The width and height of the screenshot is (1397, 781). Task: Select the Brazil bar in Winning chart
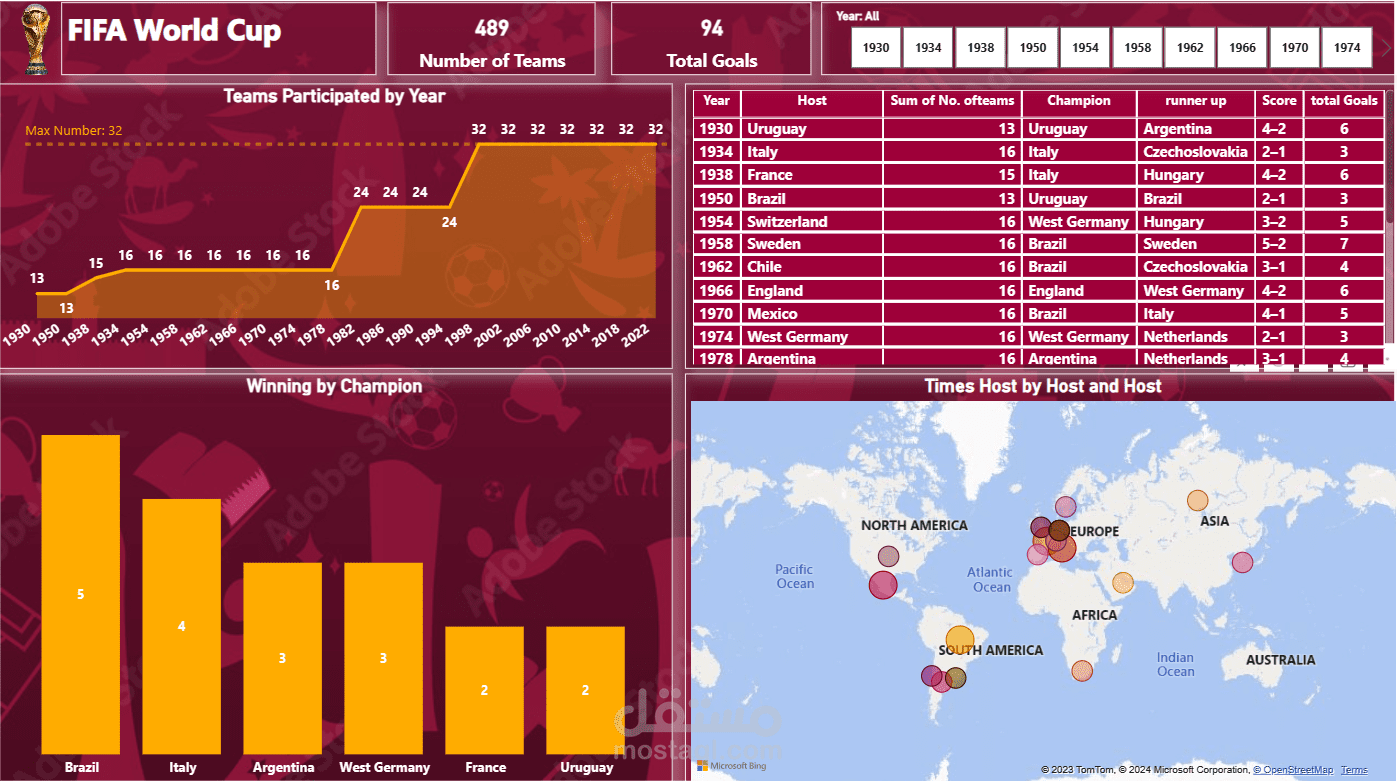coord(81,594)
